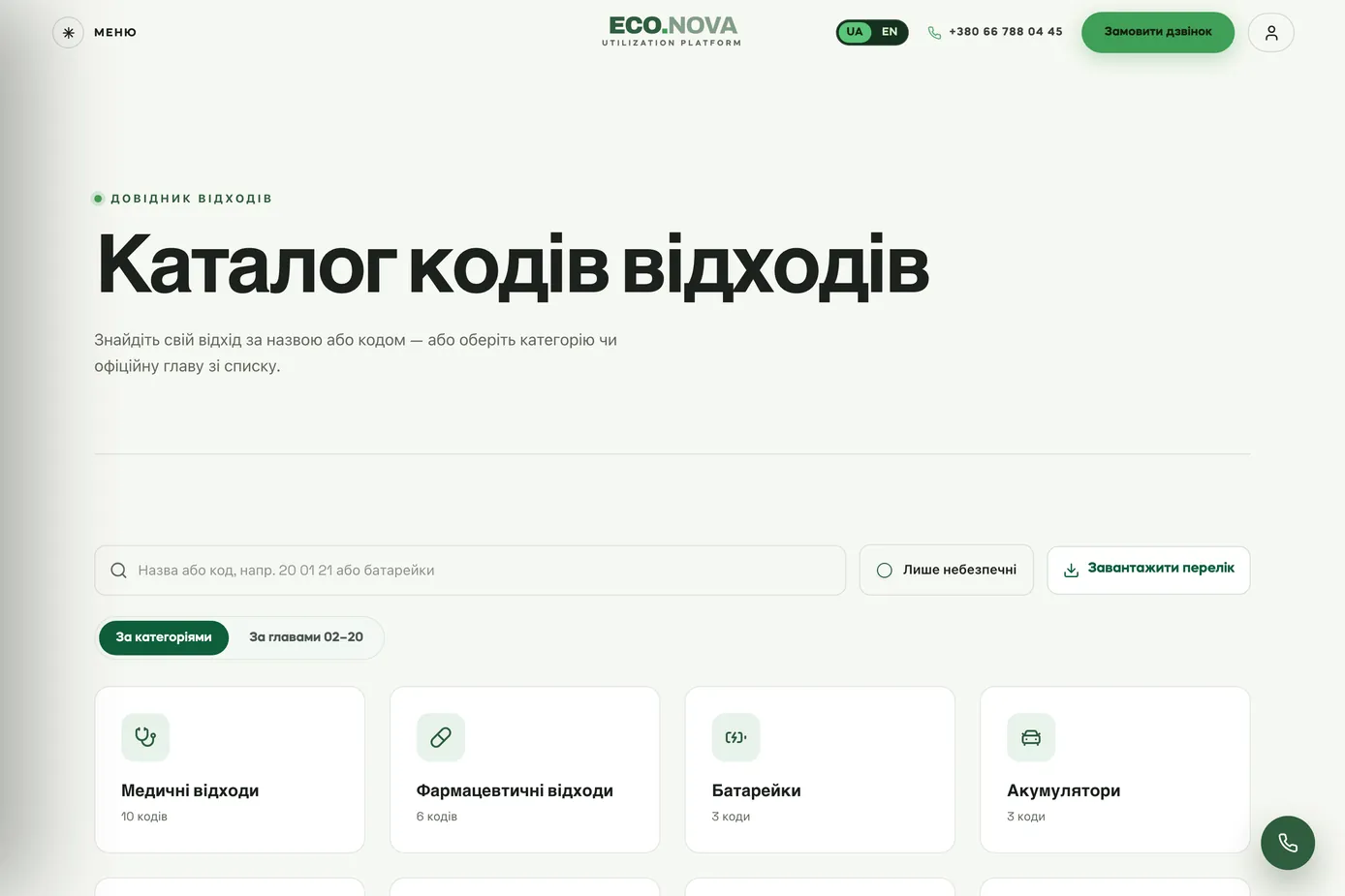Click the phone icon beside +380 number
The height and width of the screenshot is (896, 1345).
click(934, 32)
